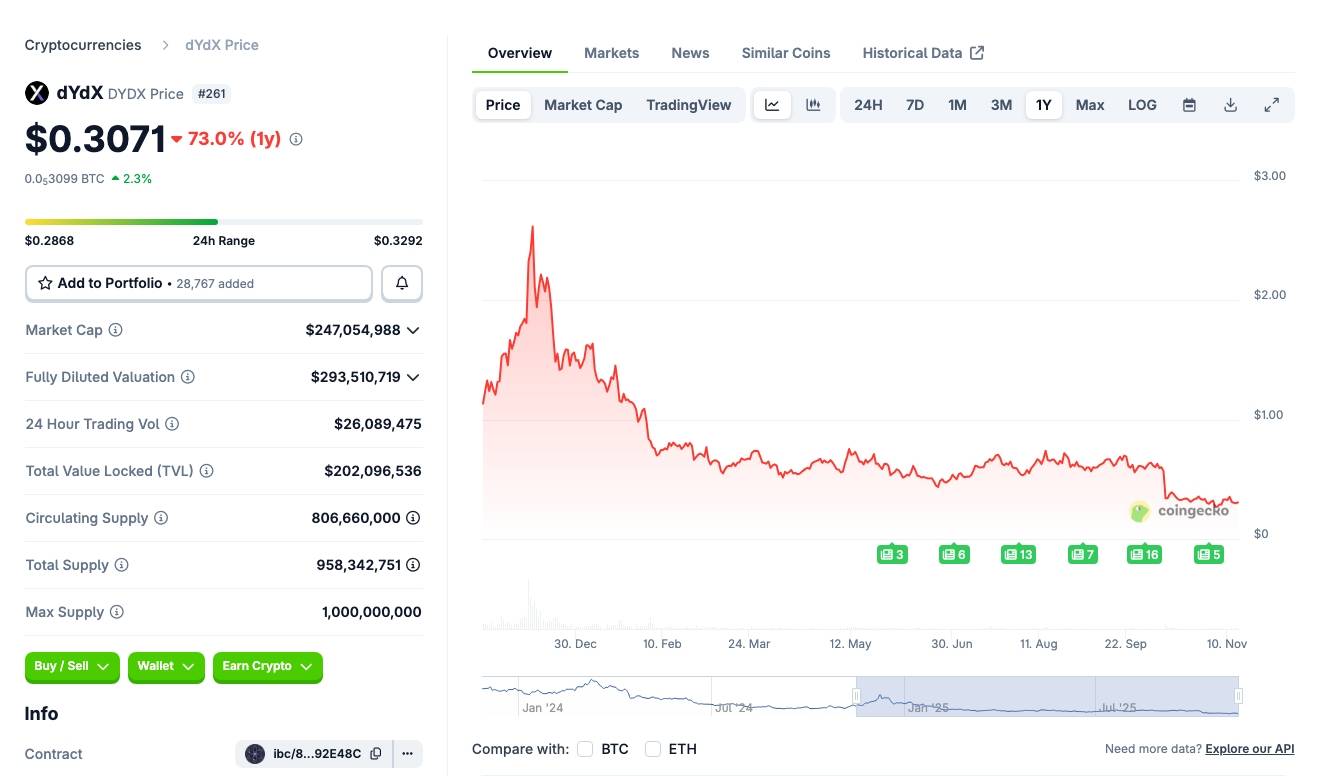The image size is (1327, 776).
Task: Toggle the LOG scale option
Action: (1142, 105)
